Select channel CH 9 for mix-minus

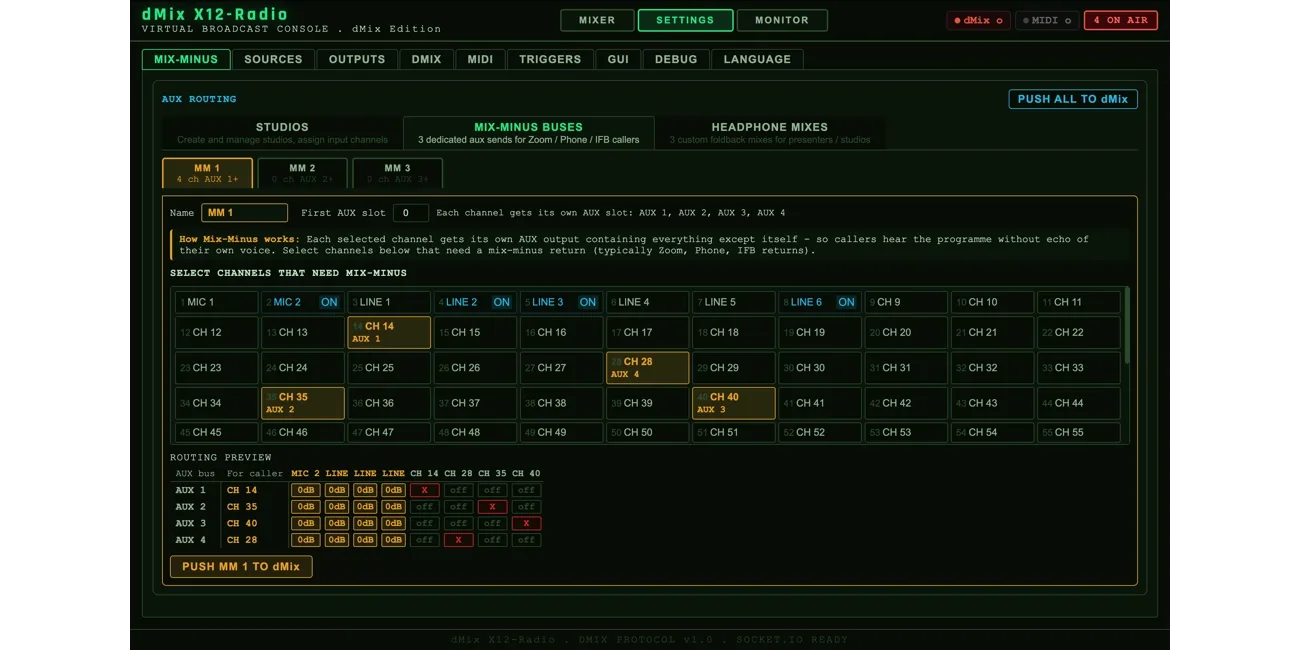pos(906,302)
